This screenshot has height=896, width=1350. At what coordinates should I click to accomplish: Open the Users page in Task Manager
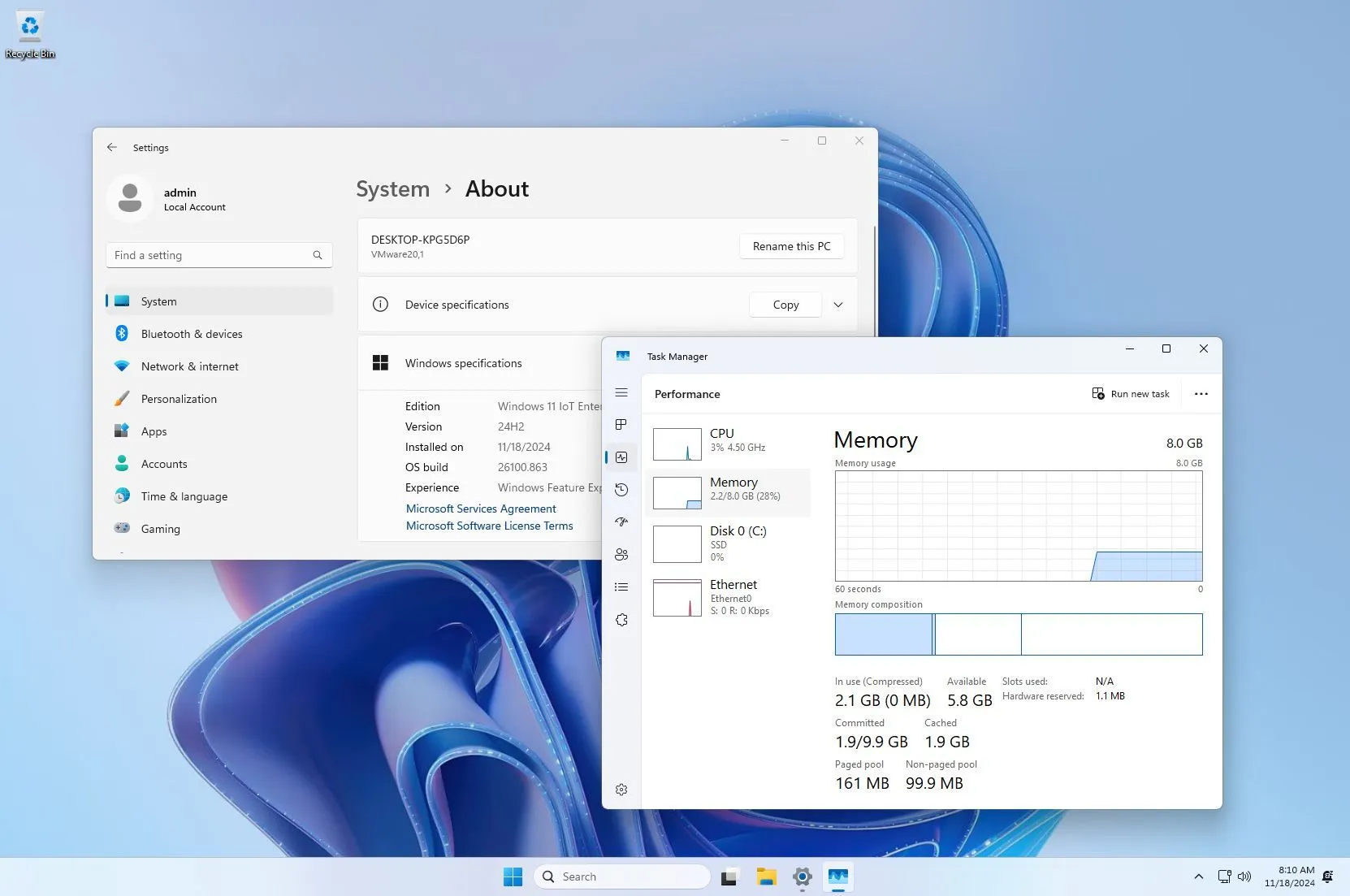621,555
